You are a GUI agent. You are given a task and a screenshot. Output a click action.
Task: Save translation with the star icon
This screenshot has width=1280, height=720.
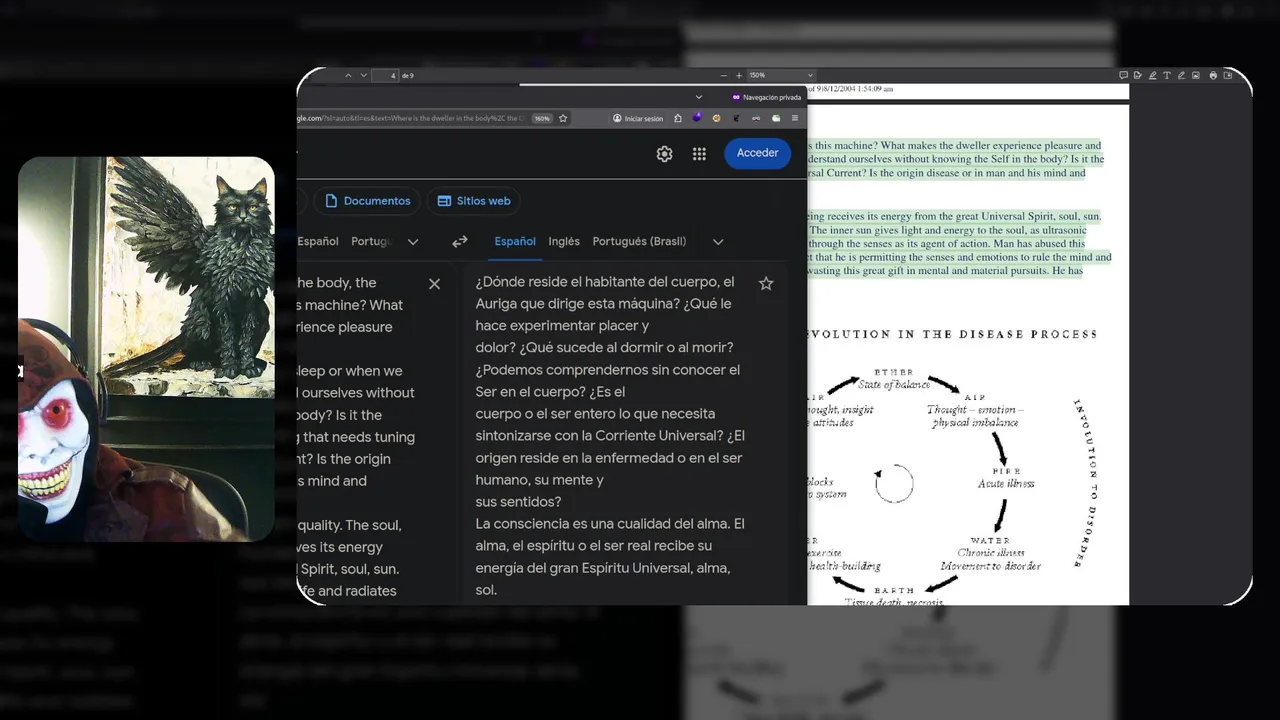[766, 284]
